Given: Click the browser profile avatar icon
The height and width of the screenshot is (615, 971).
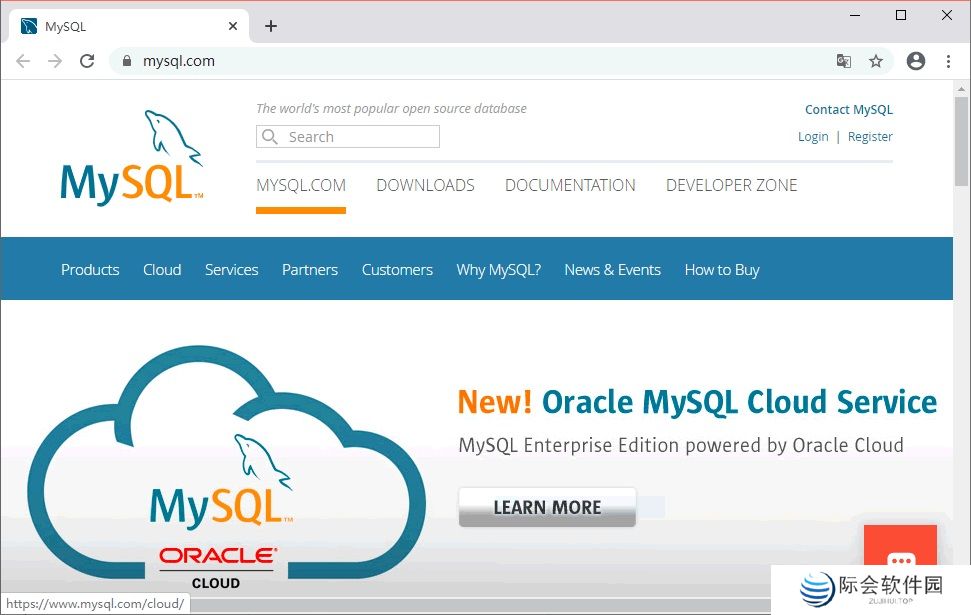Looking at the screenshot, I should point(916,61).
